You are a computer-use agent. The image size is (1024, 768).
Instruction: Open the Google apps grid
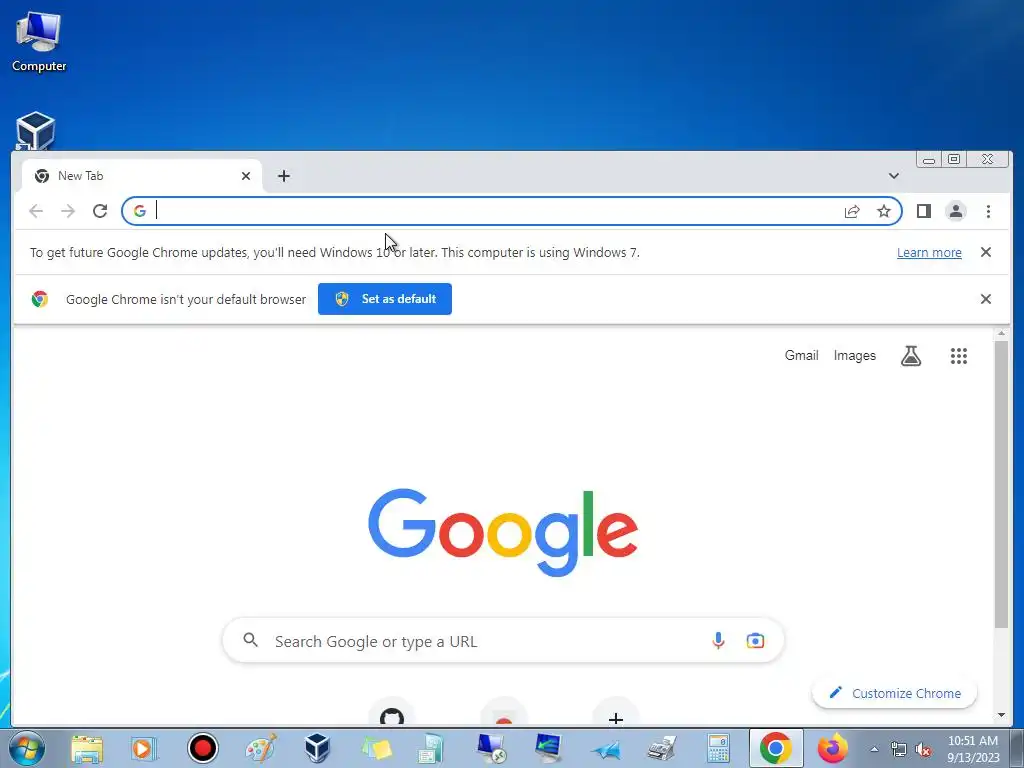point(958,356)
